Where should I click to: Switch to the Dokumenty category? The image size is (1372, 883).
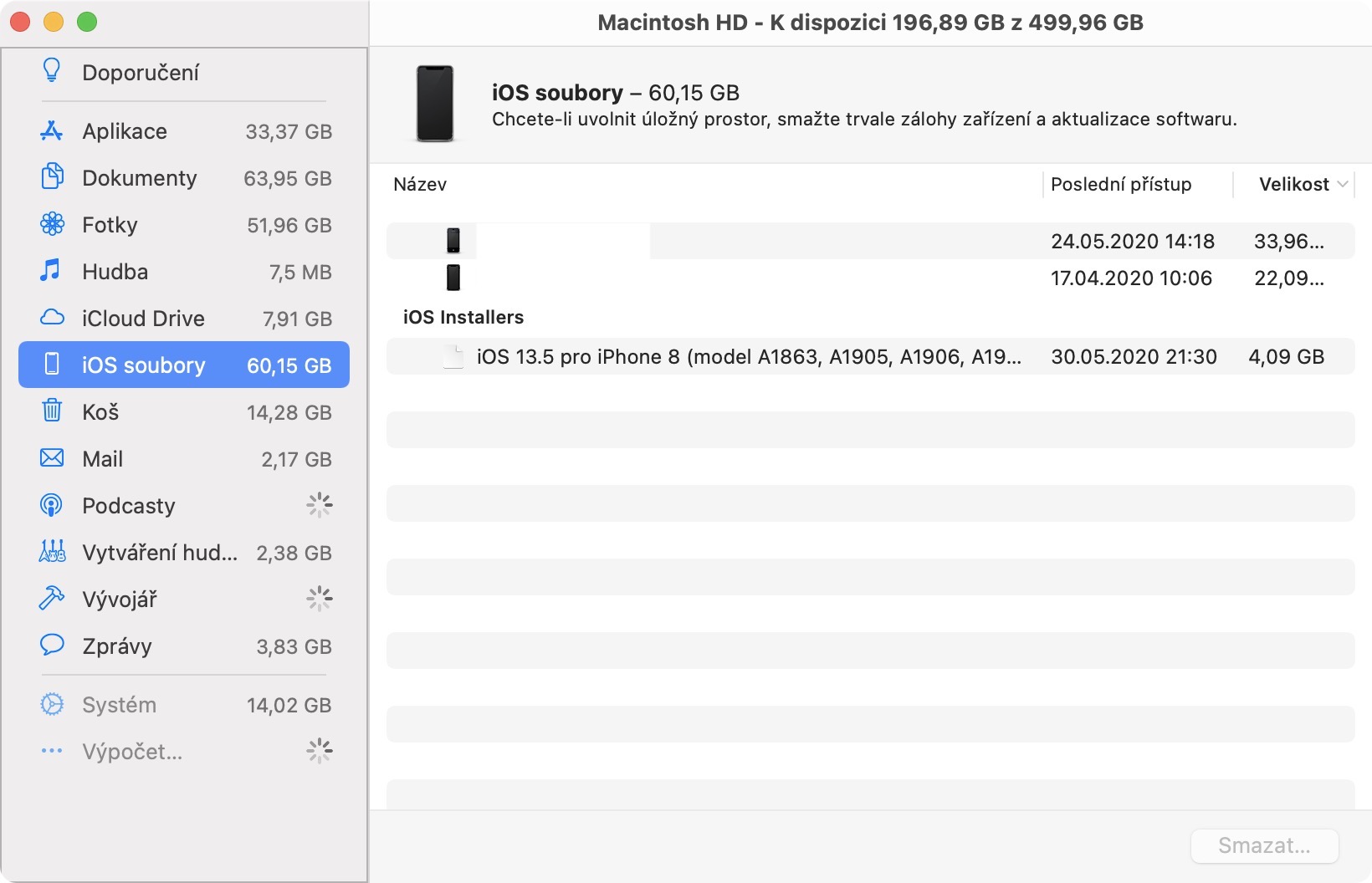[x=184, y=178]
